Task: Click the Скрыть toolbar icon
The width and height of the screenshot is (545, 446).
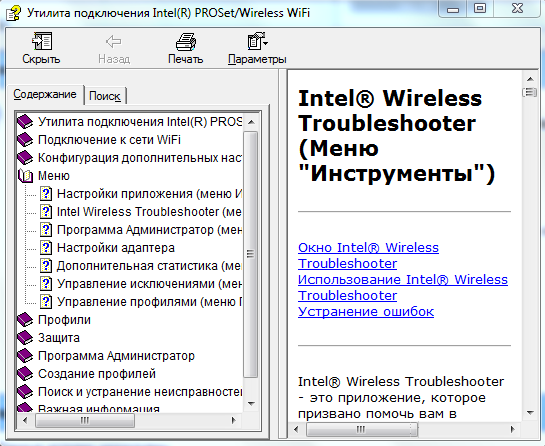Action: [x=42, y=41]
